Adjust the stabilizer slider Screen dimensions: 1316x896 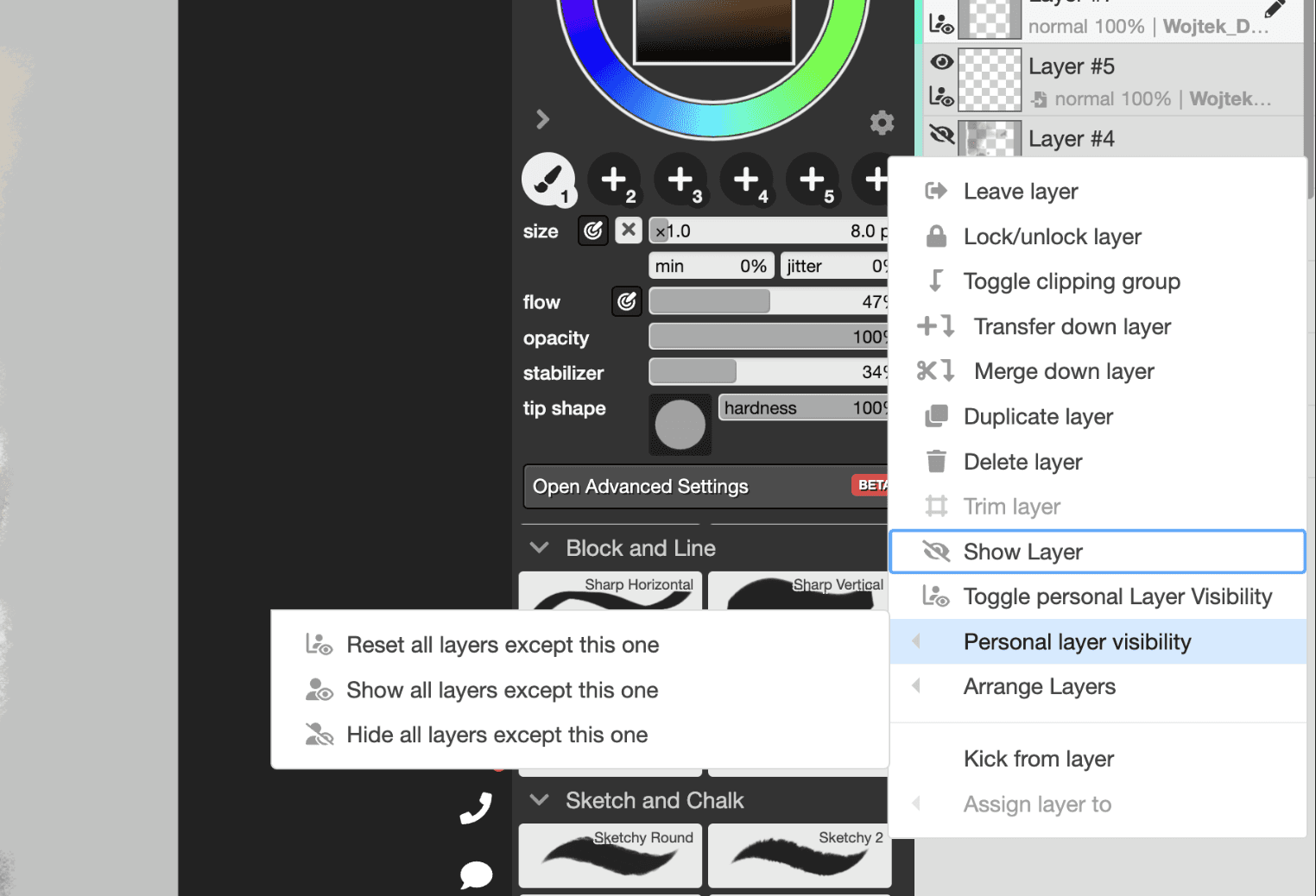click(x=767, y=372)
